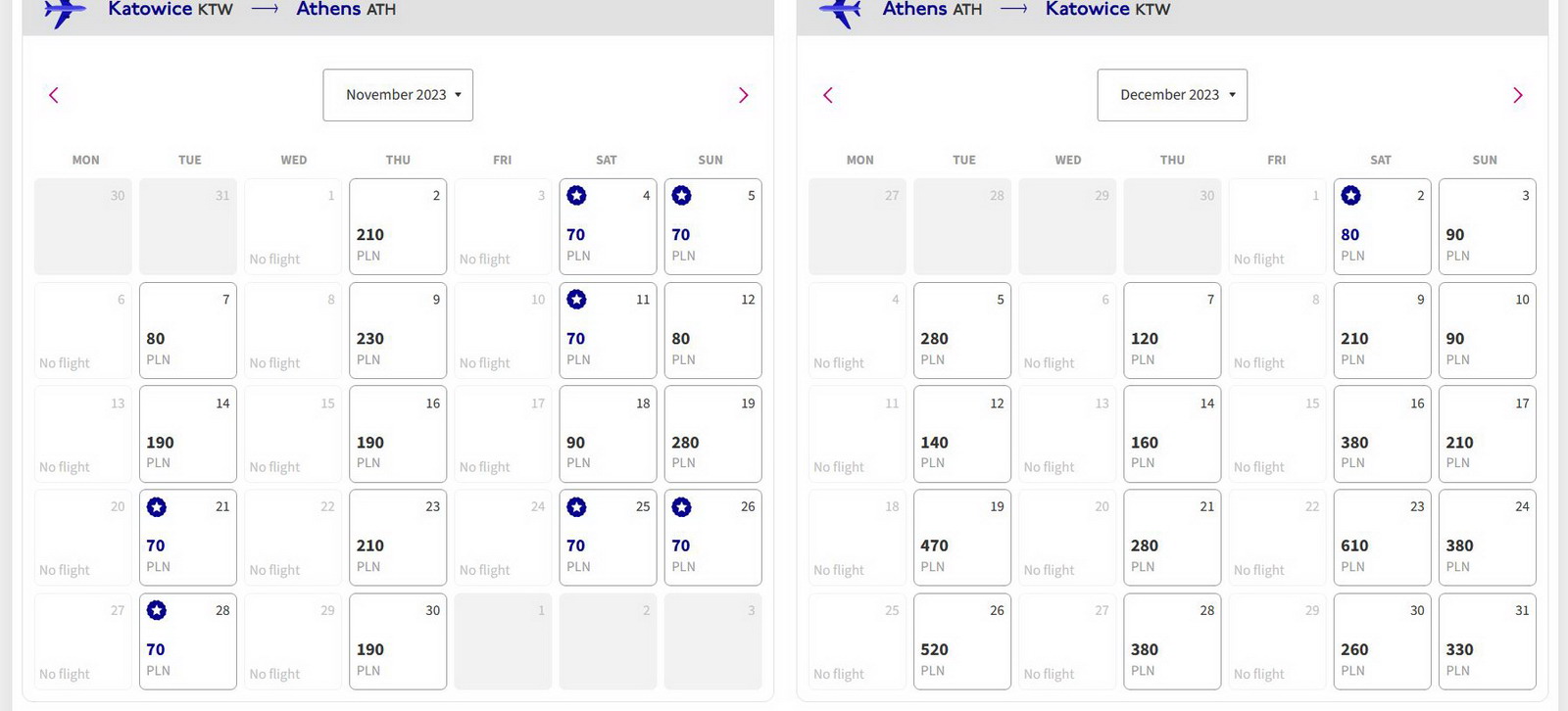Click the plane icon beside Athens ATH heading
The width and height of the screenshot is (1568, 711).
tap(840, 12)
